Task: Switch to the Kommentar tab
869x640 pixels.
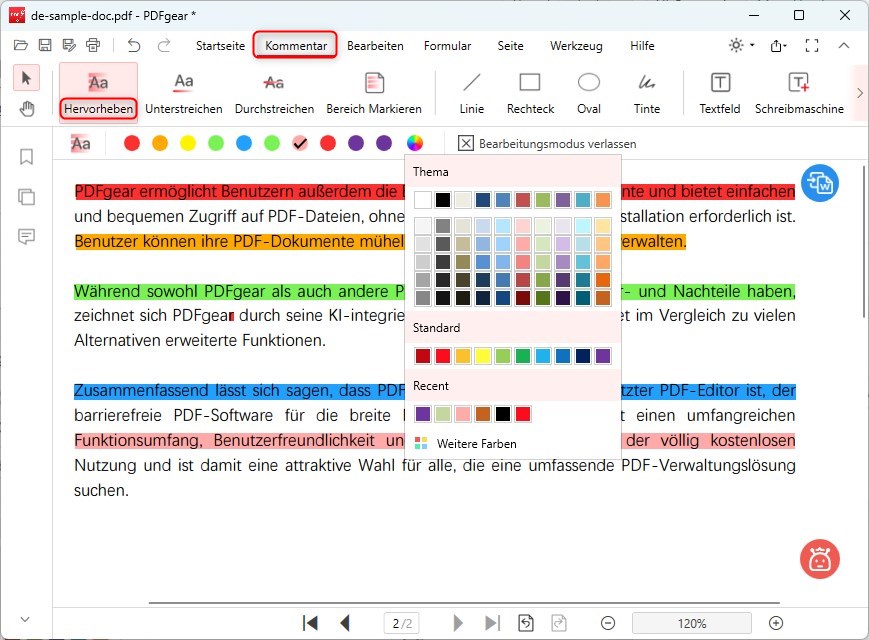Action: pos(295,45)
